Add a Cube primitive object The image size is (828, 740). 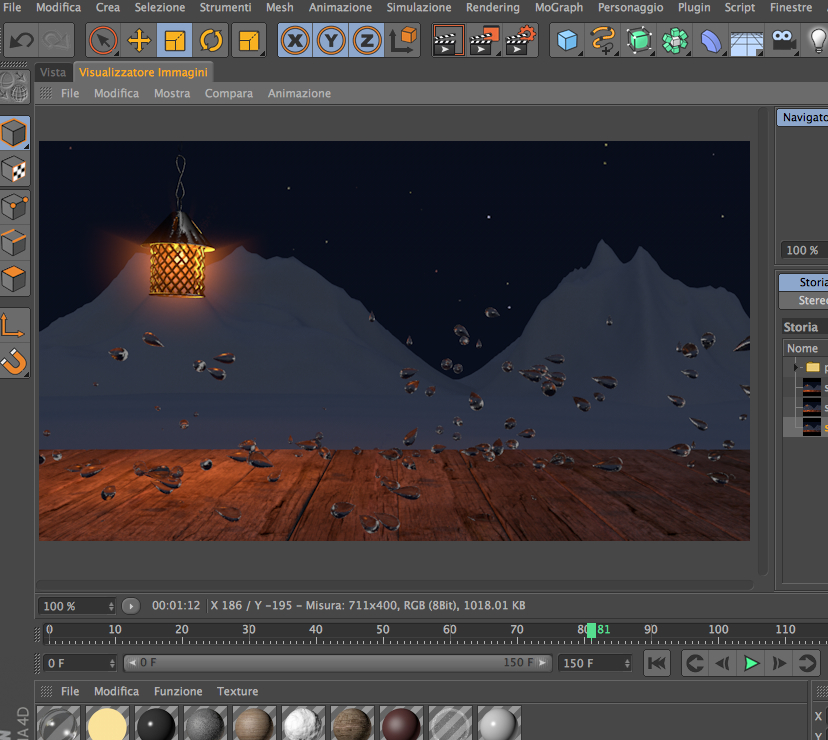point(567,41)
